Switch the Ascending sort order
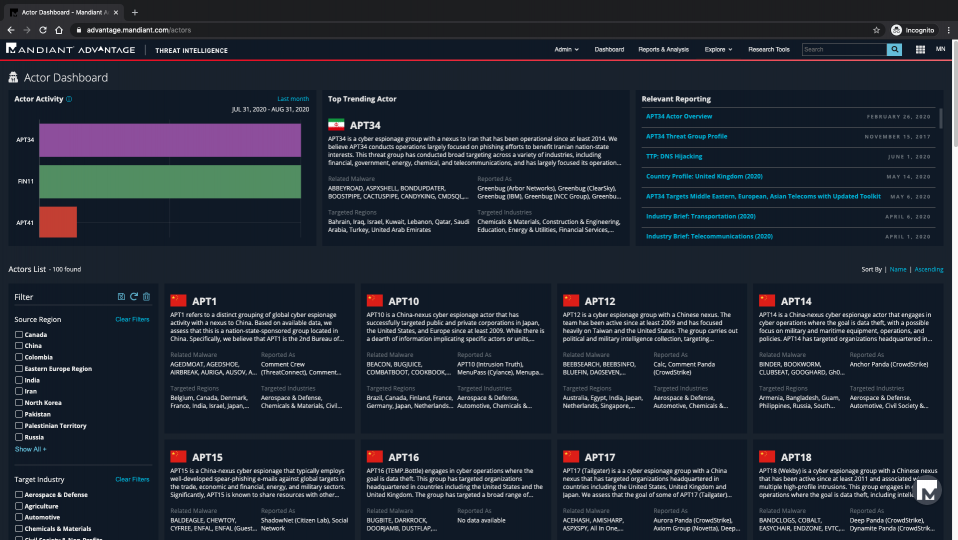Image resolution: width=958 pixels, height=540 pixels. tap(929, 269)
